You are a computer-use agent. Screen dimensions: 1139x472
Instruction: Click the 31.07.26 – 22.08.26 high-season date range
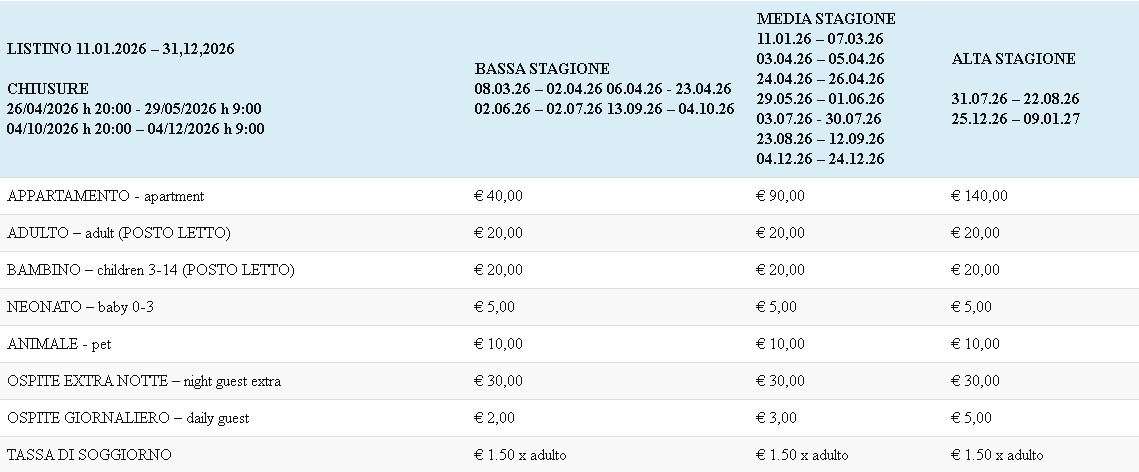[1015, 99]
